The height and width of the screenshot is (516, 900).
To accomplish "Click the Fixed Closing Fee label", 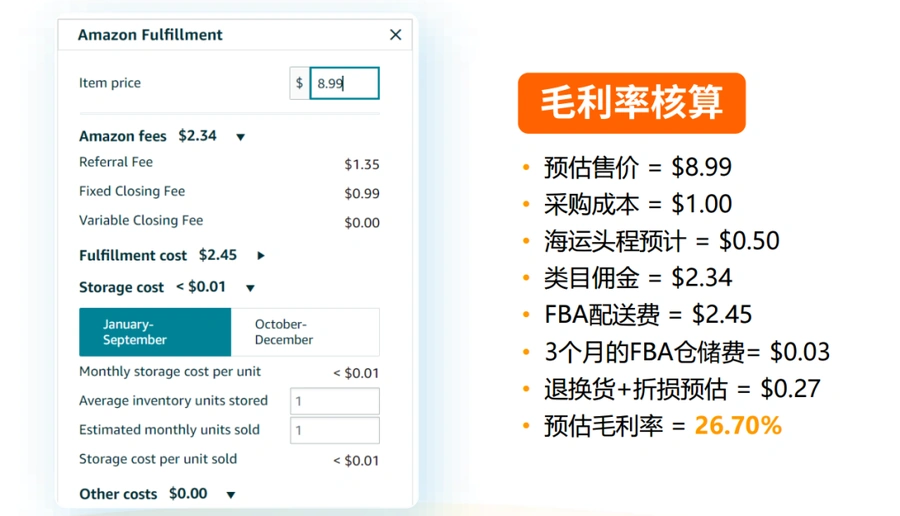I will [x=132, y=191].
